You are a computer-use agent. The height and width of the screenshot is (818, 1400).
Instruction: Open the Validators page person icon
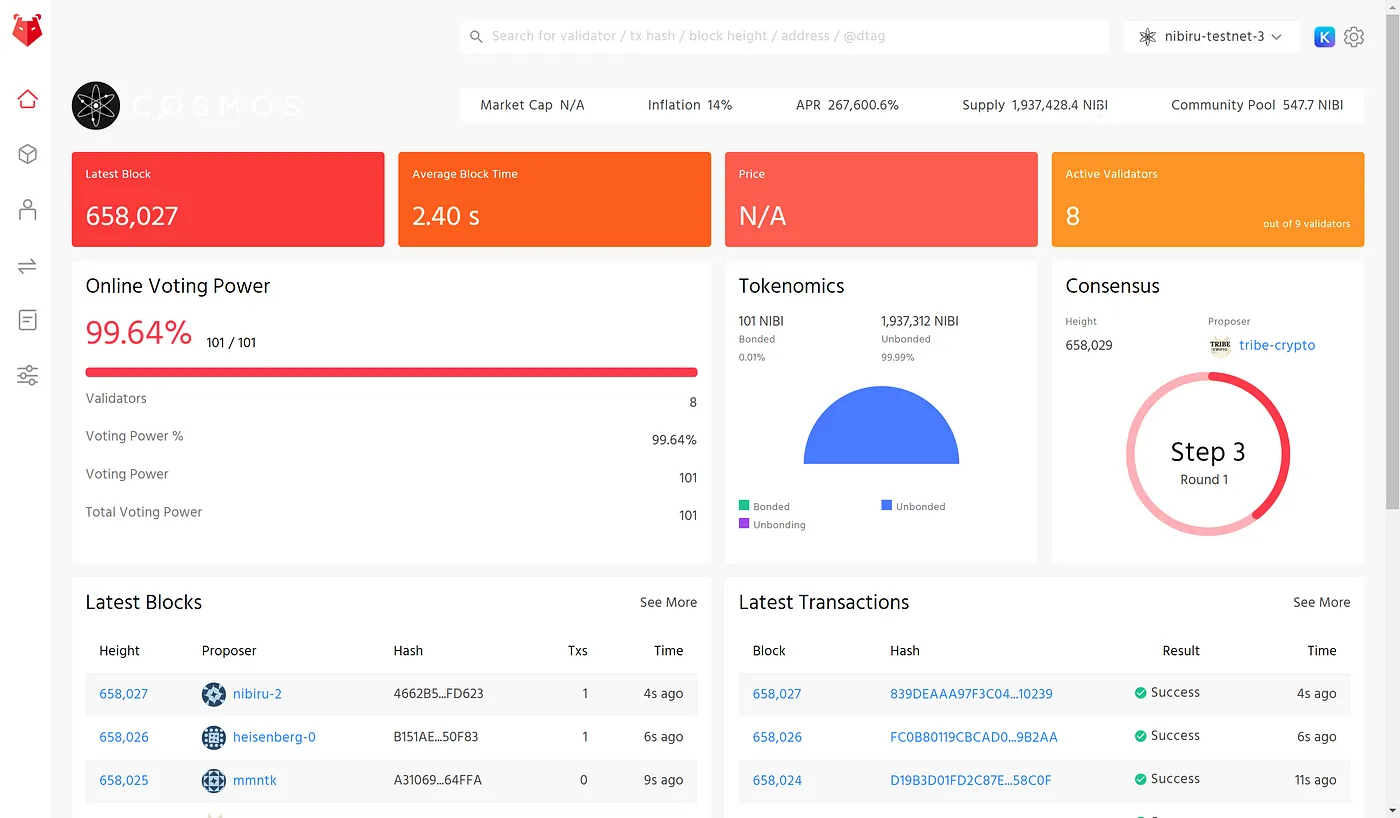pos(27,210)
